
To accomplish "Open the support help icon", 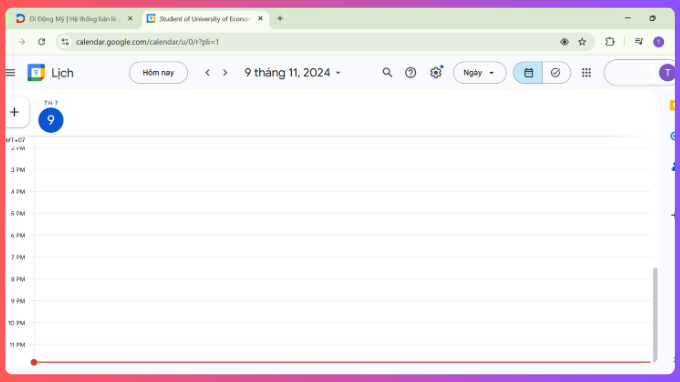I will [410, 72].
